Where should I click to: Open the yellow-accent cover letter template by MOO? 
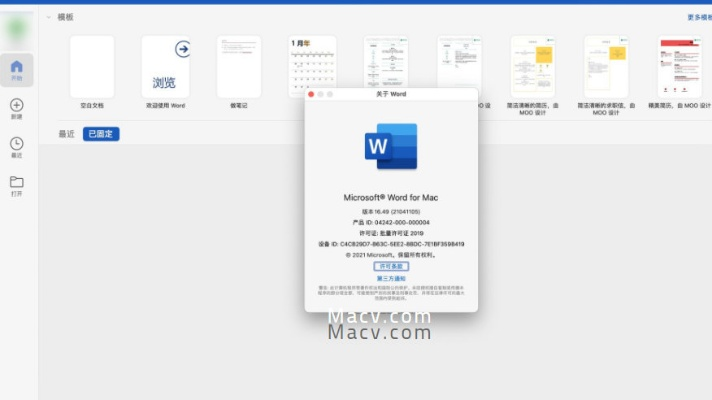tap(606, 67)
